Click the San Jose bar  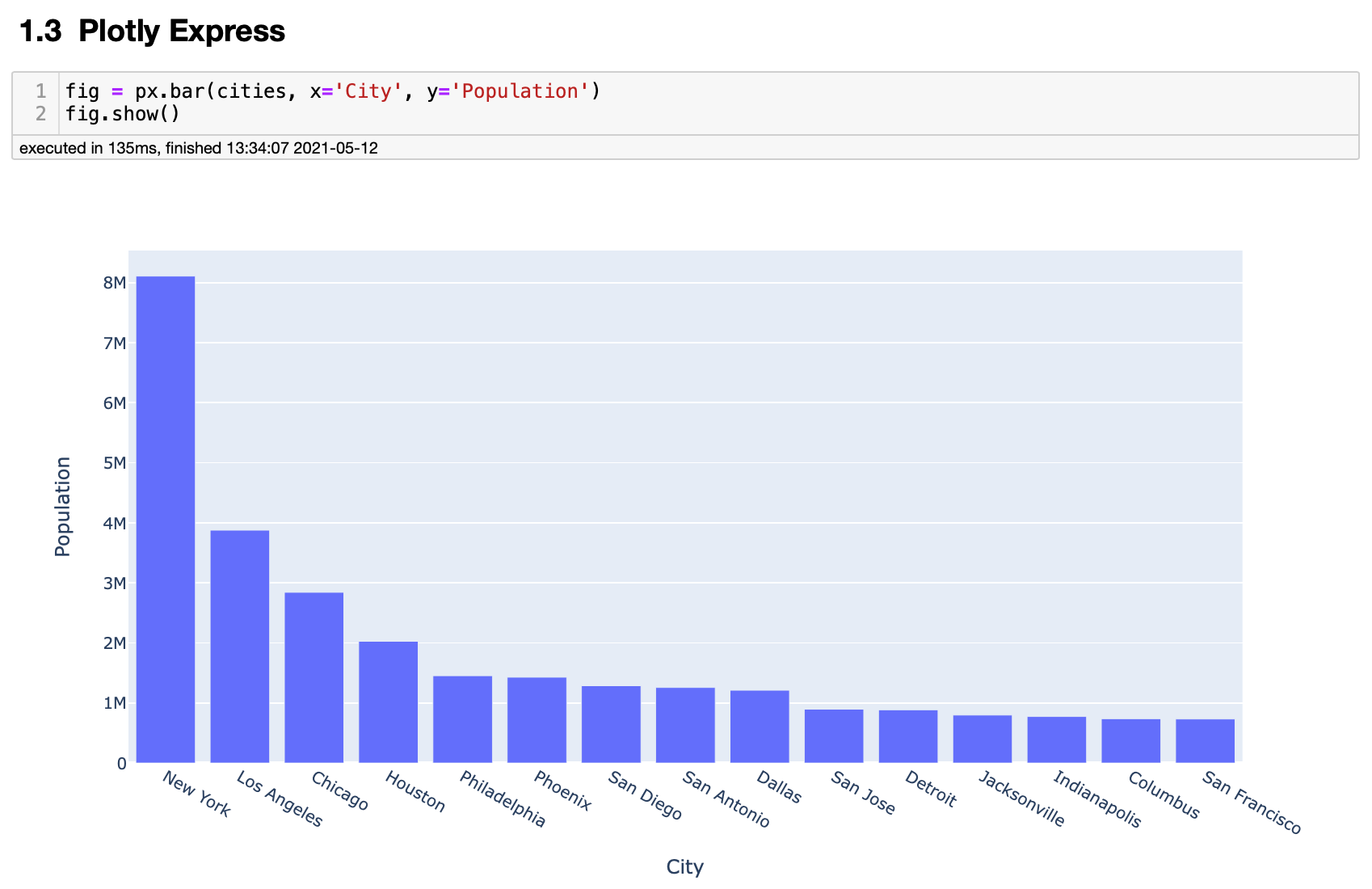(834, 736)
